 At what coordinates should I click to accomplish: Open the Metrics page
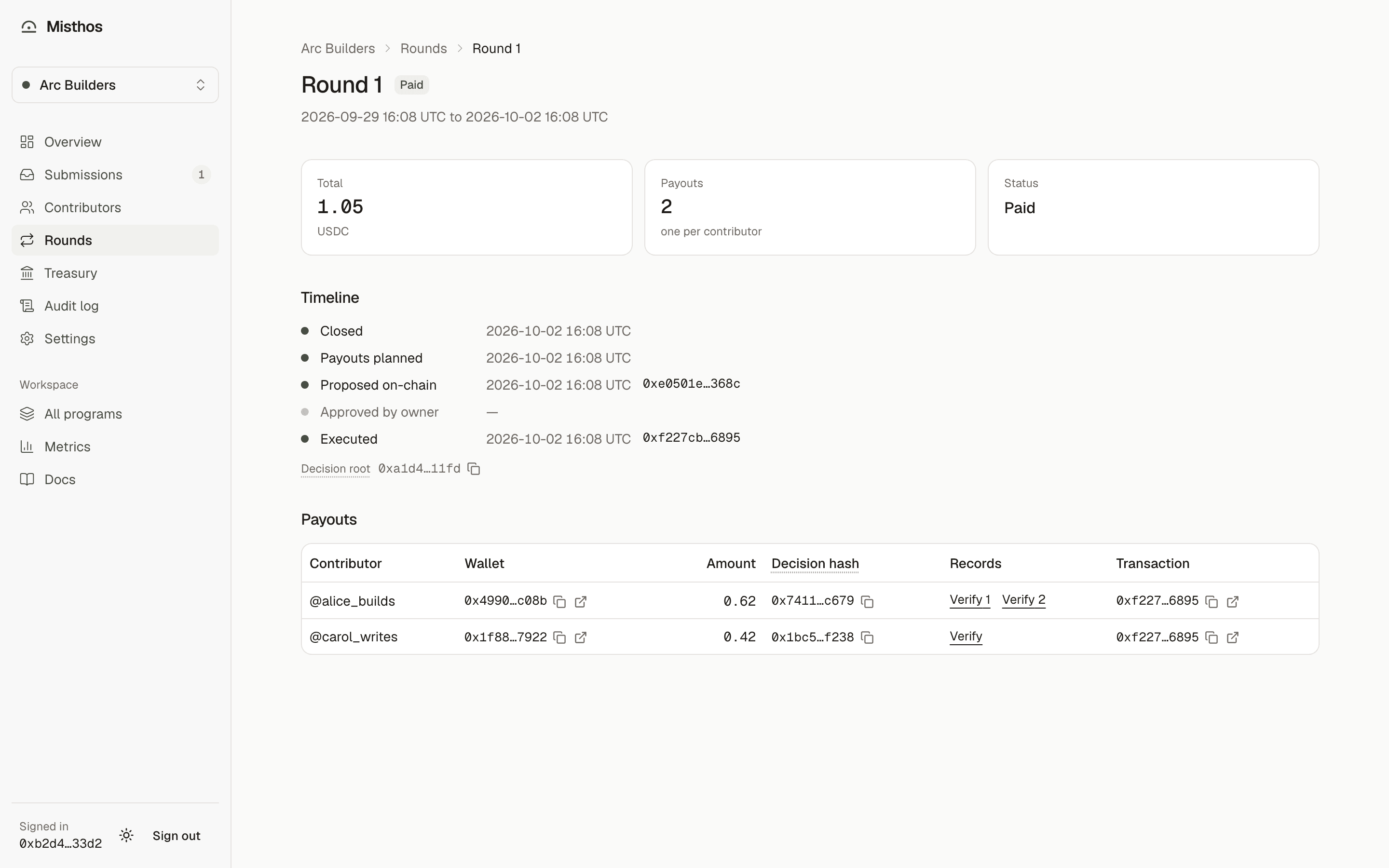click(115, 447)
